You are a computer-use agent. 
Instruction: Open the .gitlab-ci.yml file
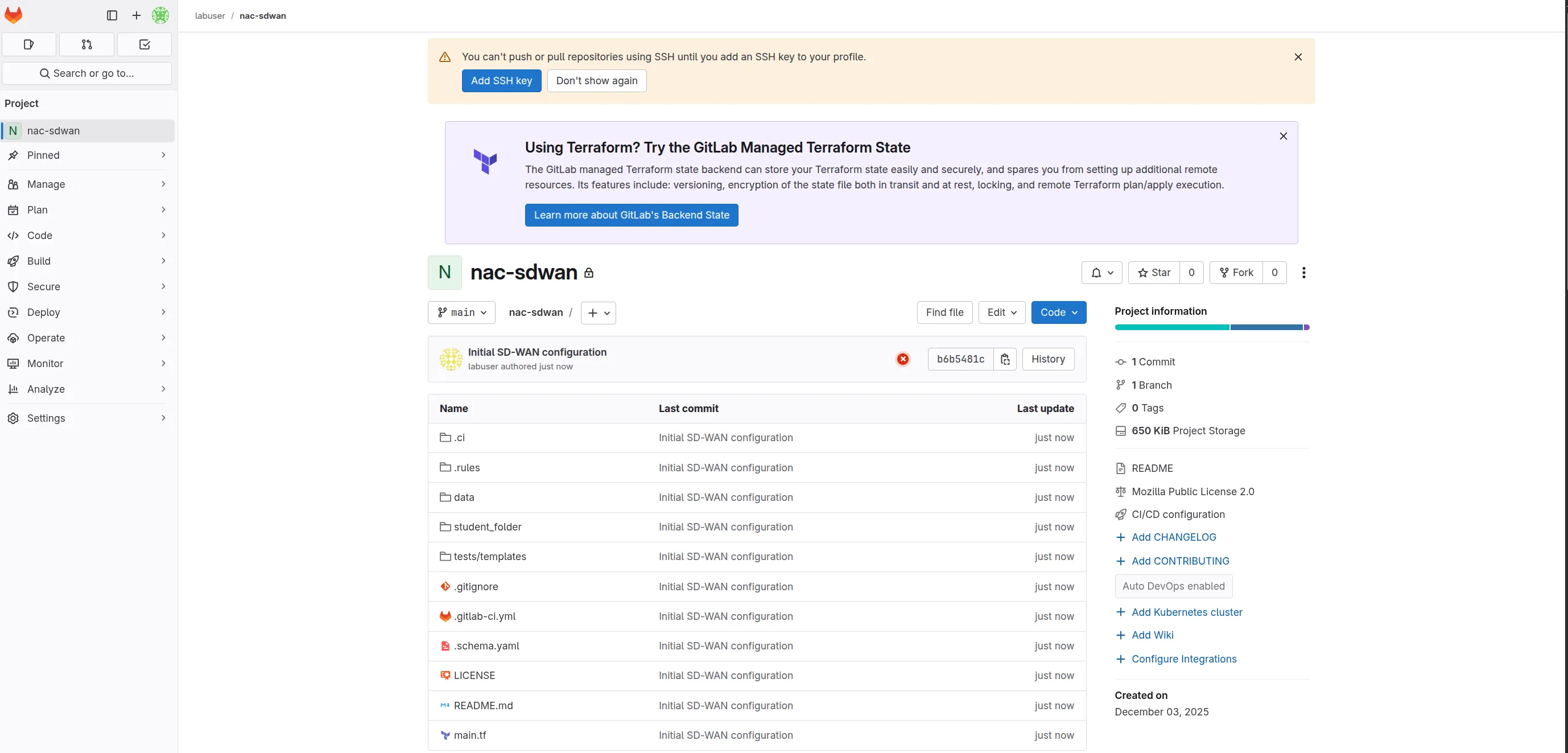pyautogui.click(x=484, y=615)
